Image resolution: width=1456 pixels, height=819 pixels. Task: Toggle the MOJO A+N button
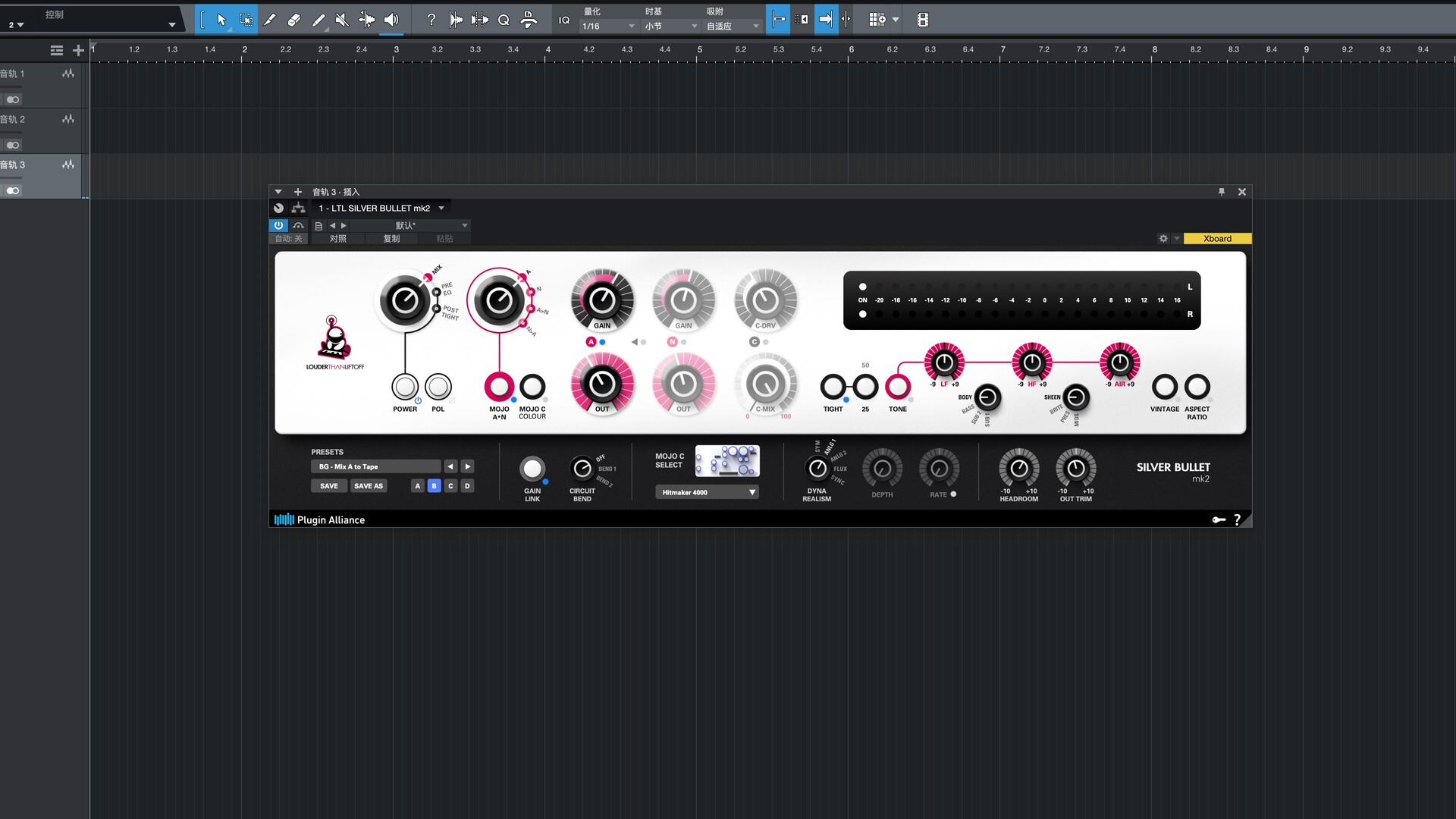click(499, 387)
